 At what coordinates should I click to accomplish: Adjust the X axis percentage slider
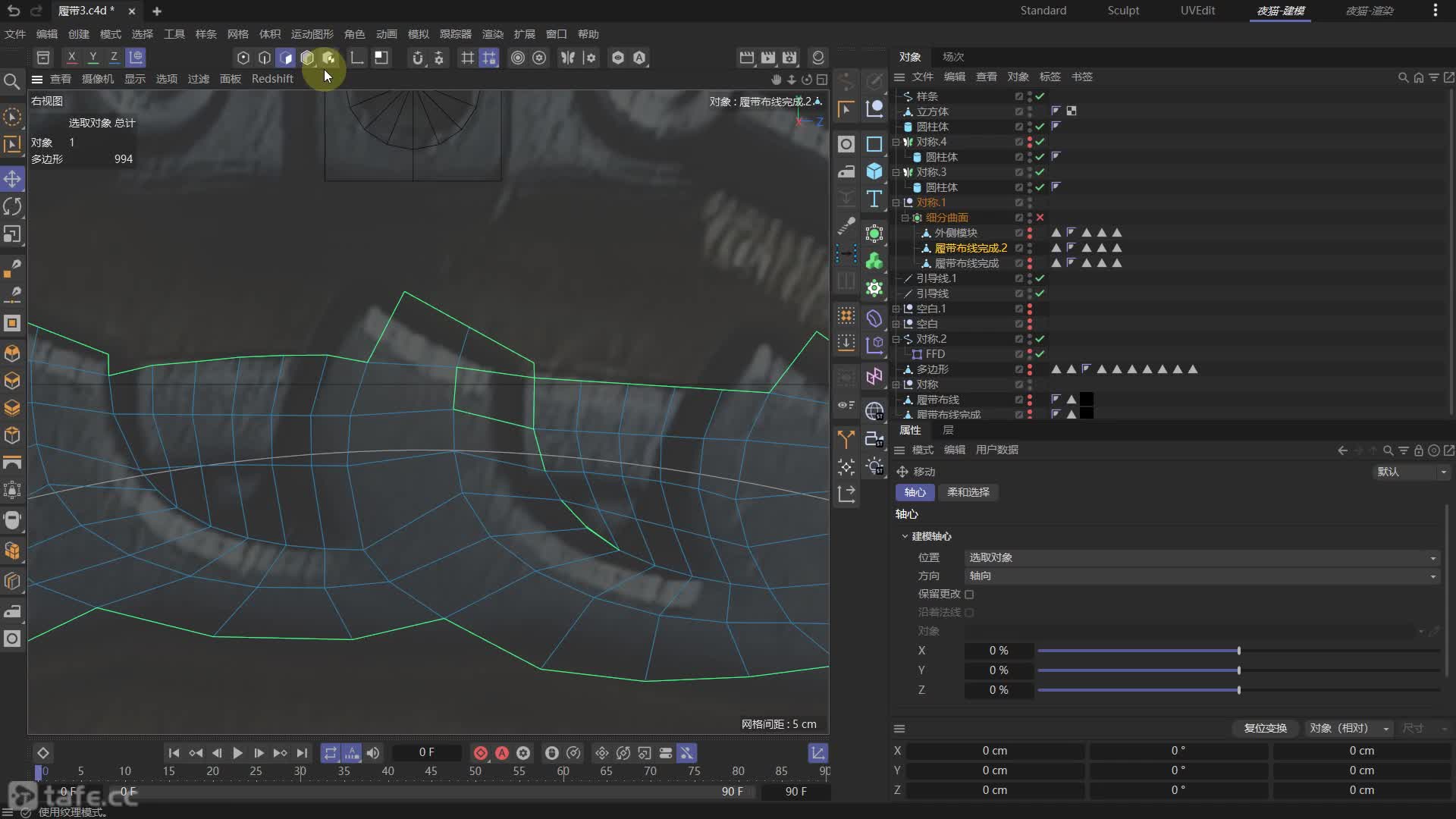(1238, 651)
